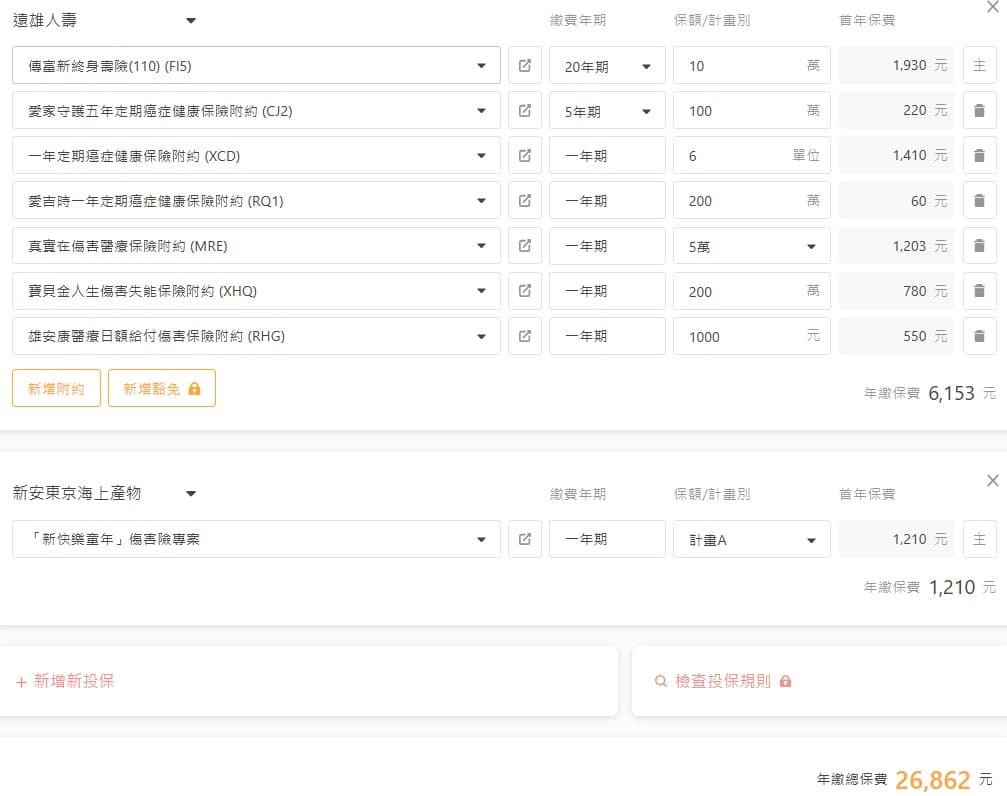Open external link for 寶貝金人生 (XHQ)

click(x=525, y=291)
